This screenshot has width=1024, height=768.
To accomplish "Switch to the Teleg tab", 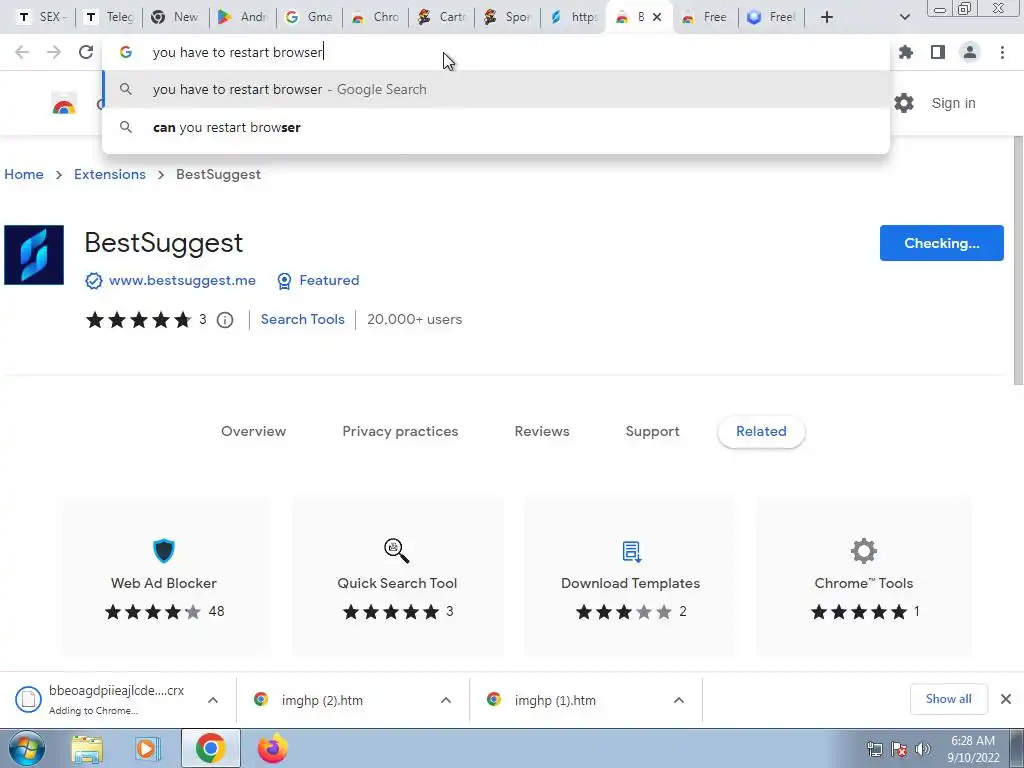I will (108, 17).
